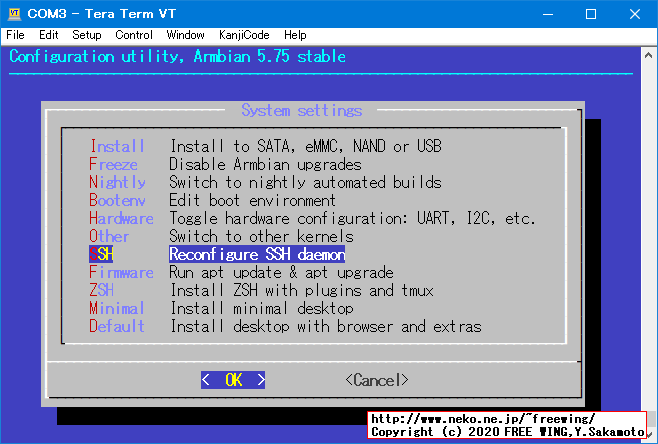The image size is (658, 444).
Task: Click the 'System settings' dialog title
Action: click(x=302, y=110)
